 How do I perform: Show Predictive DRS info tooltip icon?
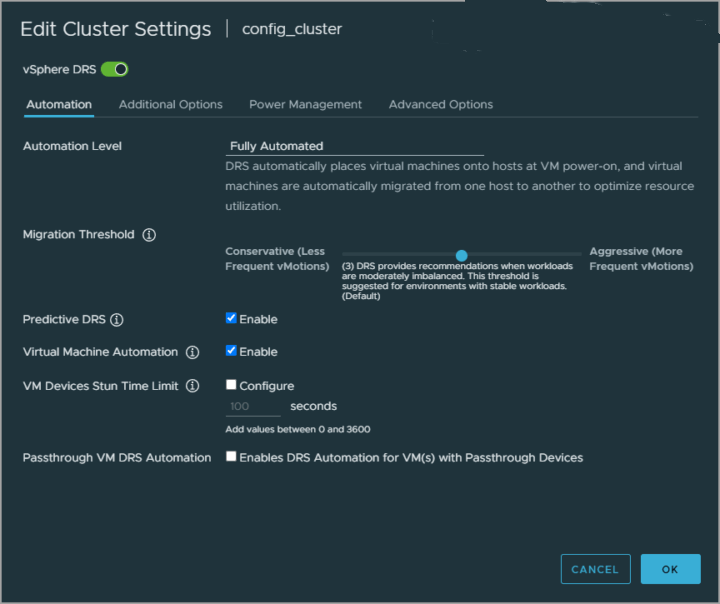(x=117, y=320)
